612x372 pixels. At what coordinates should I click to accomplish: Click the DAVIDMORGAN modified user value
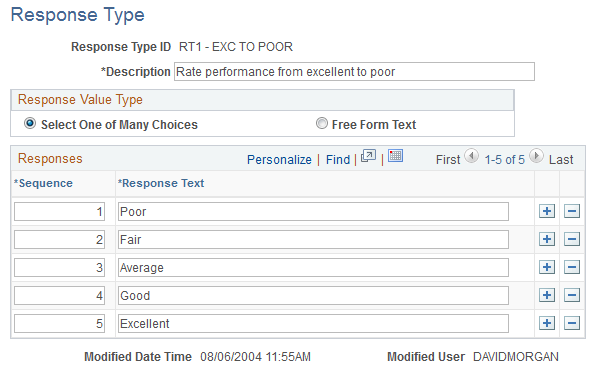tap(516, 357)
